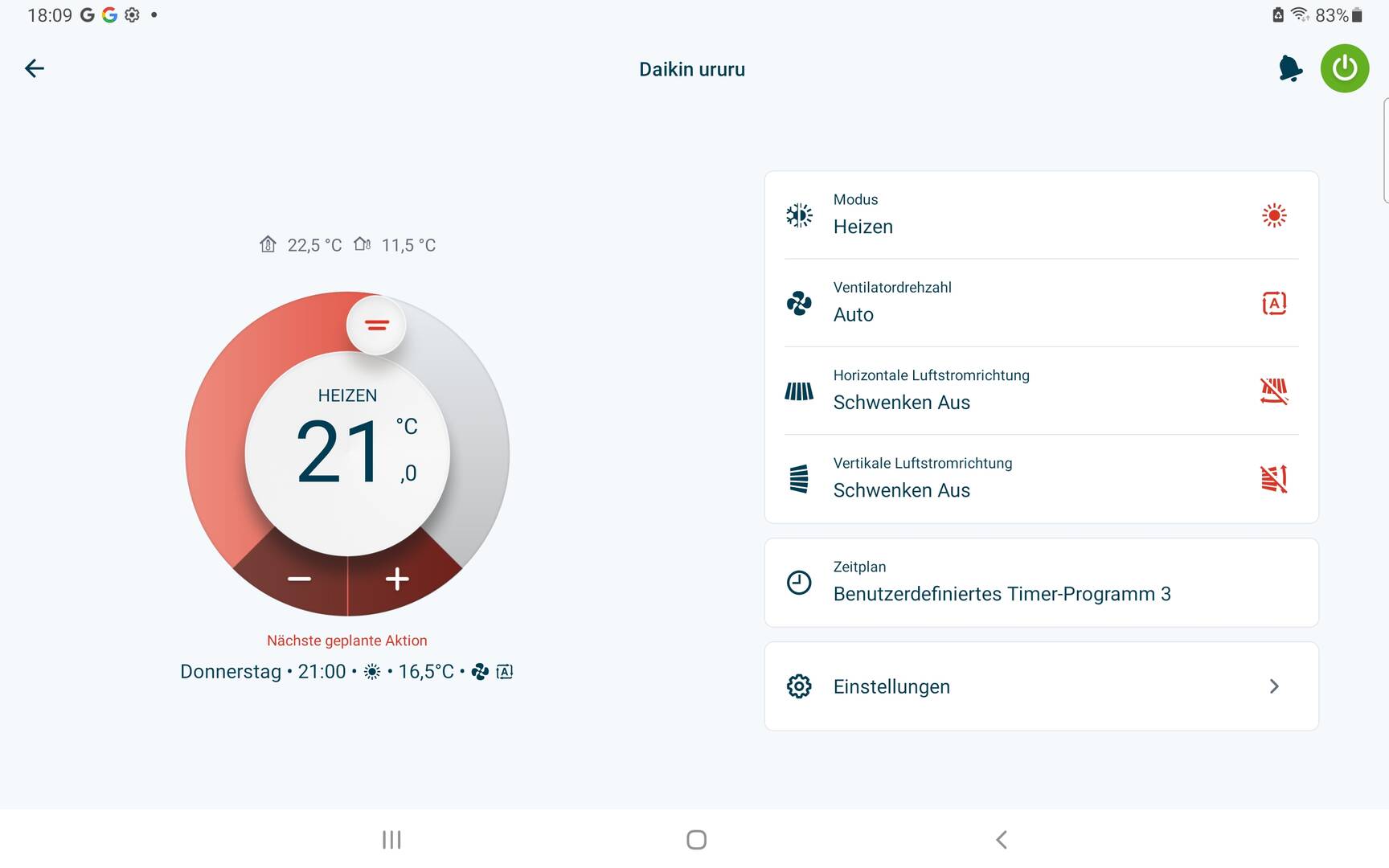Open Benutzerdefiniertes Timer-Programm 3 schedule
Viewport: 1389px width, 868px height.
pos(1041,583)
